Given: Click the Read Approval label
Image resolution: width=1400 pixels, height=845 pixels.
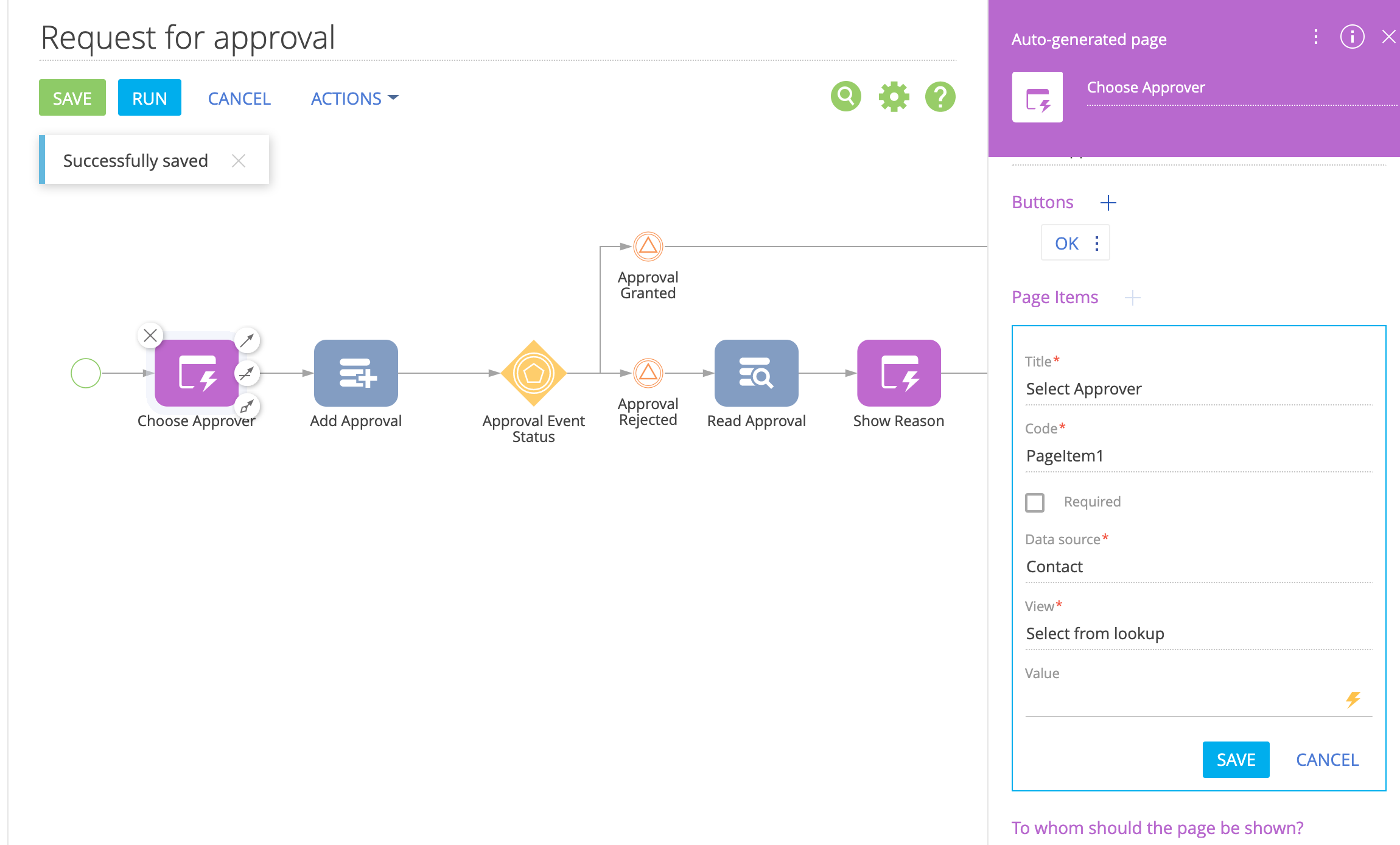Looking at the screenshot, I should [x=757, y=421].
